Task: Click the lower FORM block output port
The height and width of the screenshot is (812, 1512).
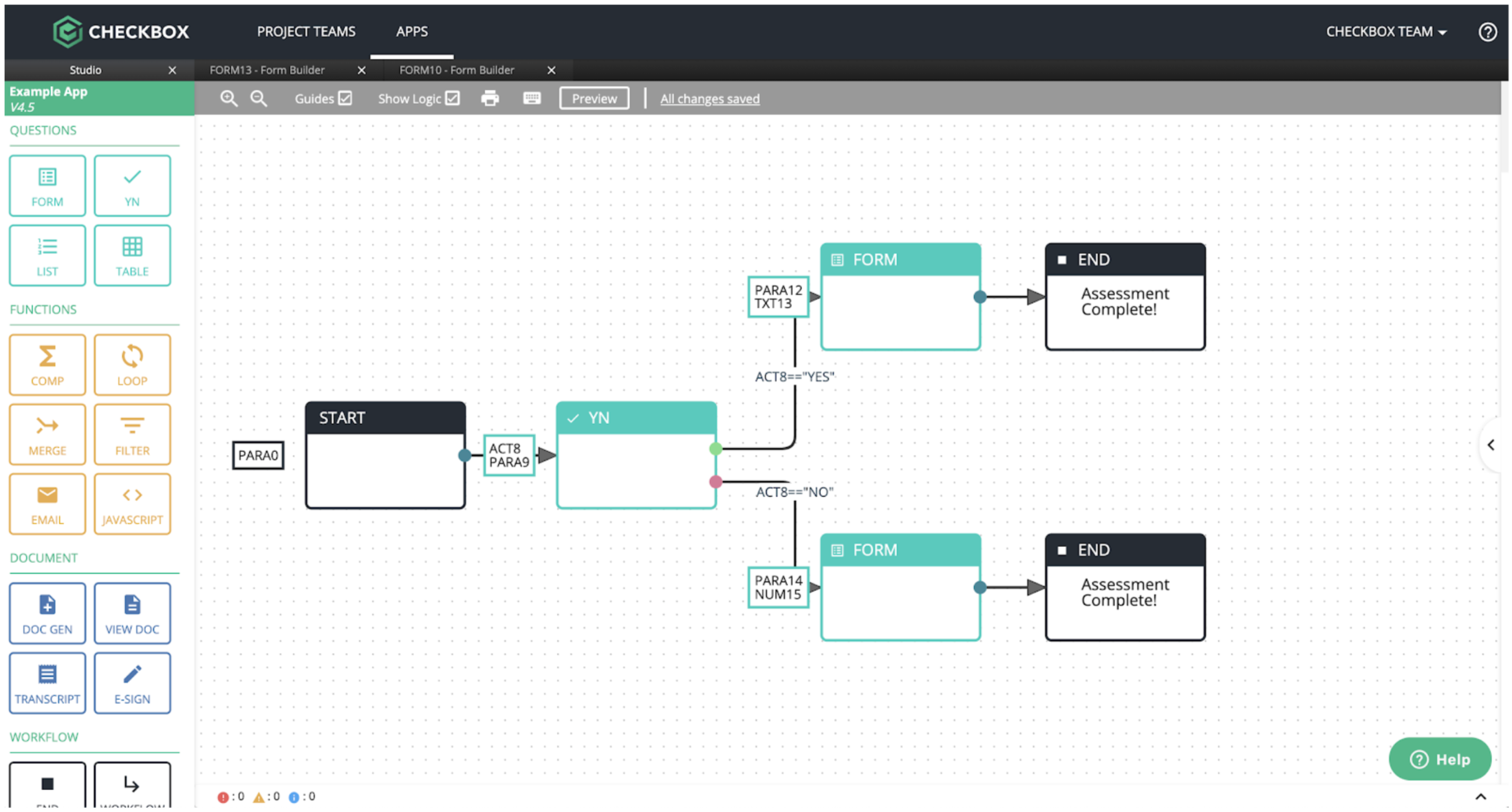Action: pos(980,588)
